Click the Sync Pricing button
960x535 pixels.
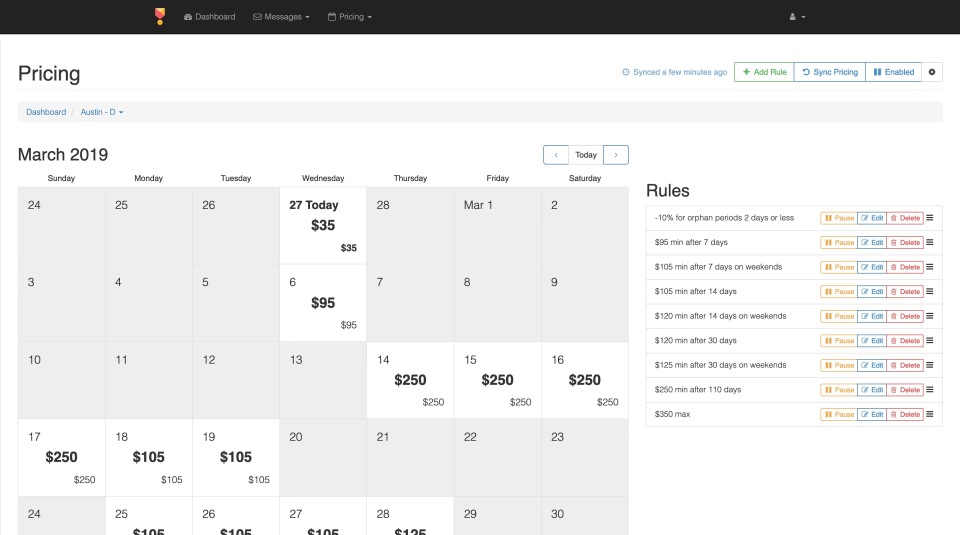(830, 72)
